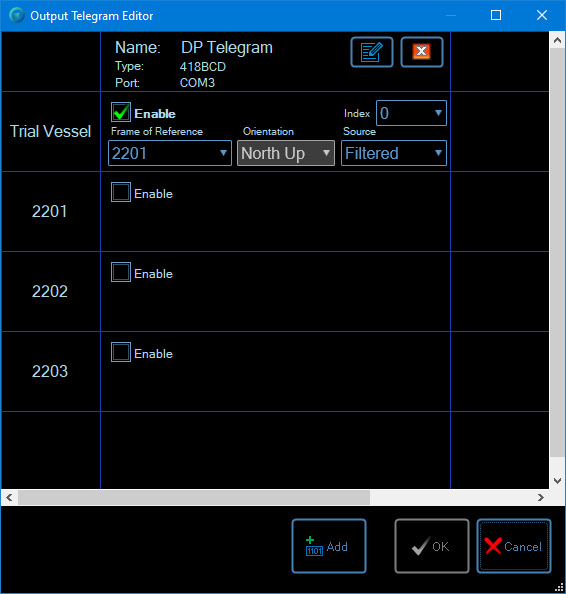Confirm with the OK button
Image resolution: width=566 pixels, height=594 pixels.
[432, 546]
